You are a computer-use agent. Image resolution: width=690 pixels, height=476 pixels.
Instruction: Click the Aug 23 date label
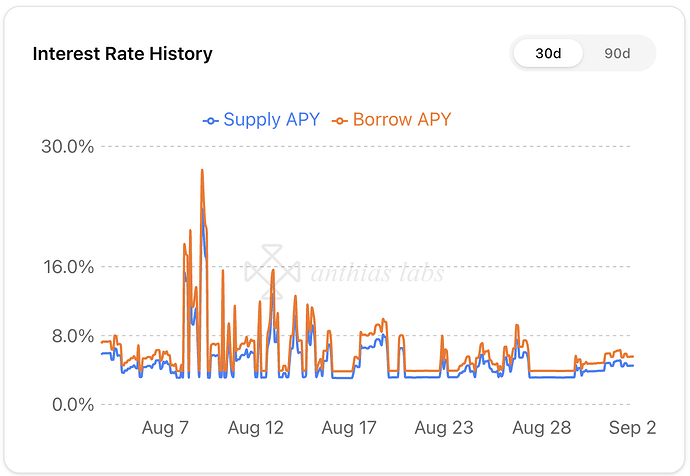tap(443, 428)
